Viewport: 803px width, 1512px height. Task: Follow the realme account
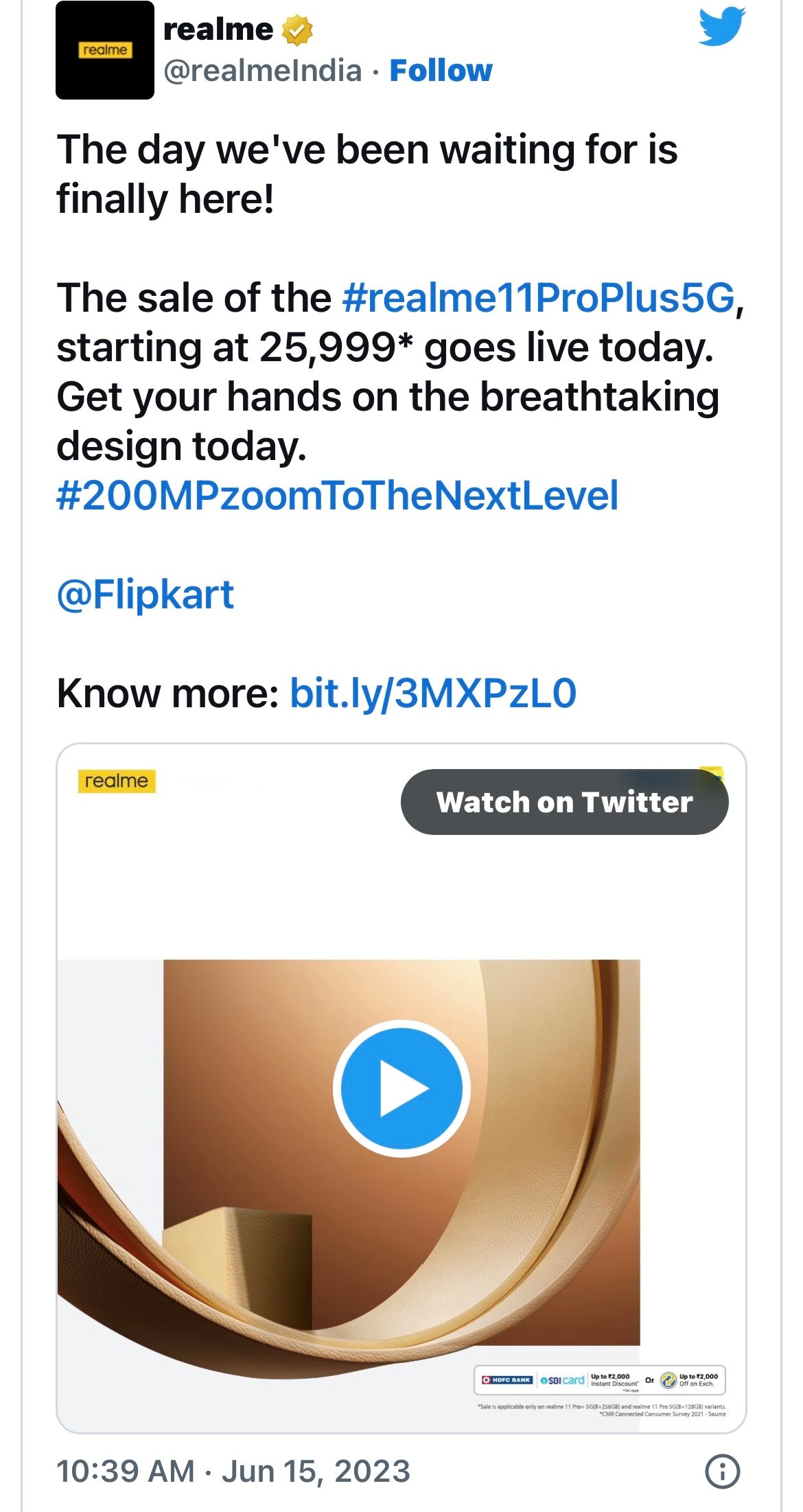(441, 70)
